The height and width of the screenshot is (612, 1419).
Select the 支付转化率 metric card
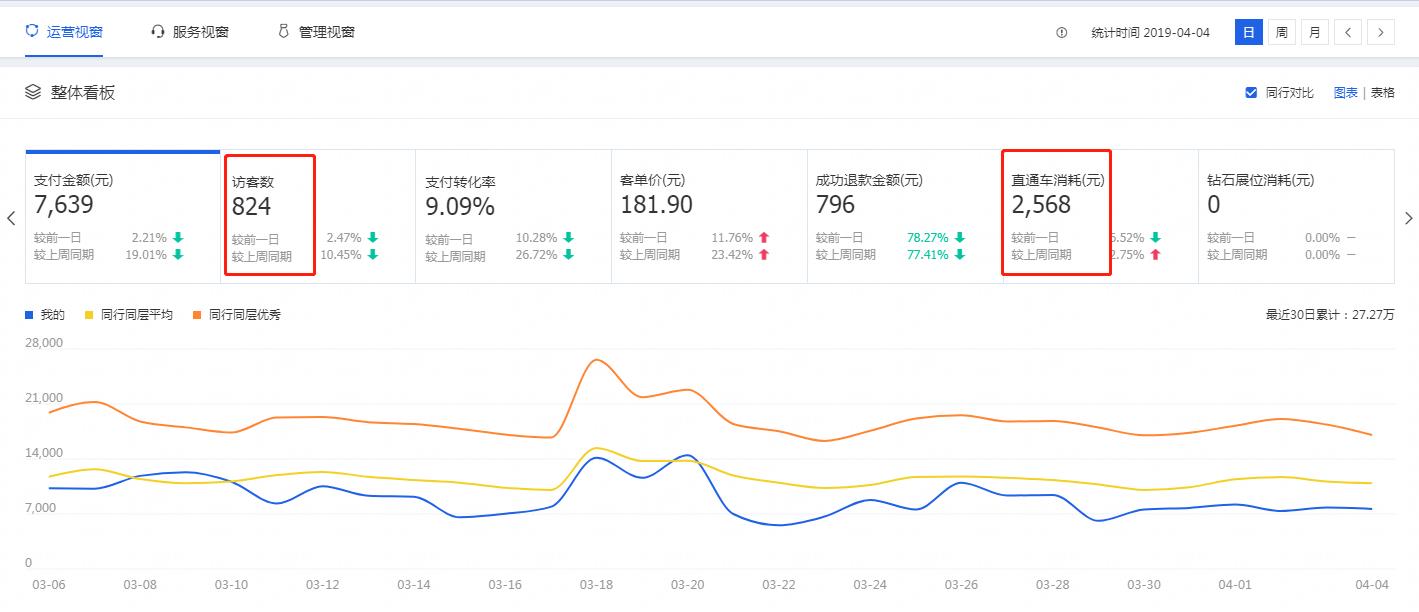[511, 216]
